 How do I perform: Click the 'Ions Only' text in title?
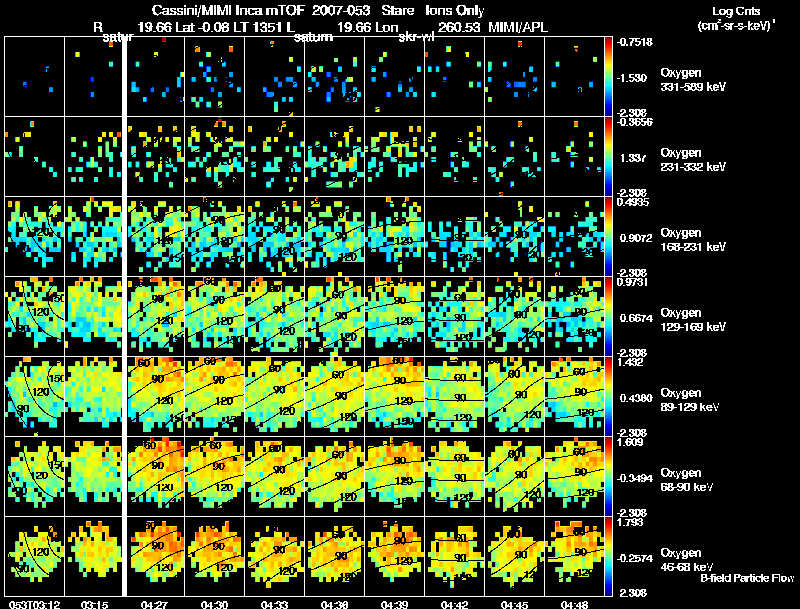pyautogui.click(x=455, y=11)
